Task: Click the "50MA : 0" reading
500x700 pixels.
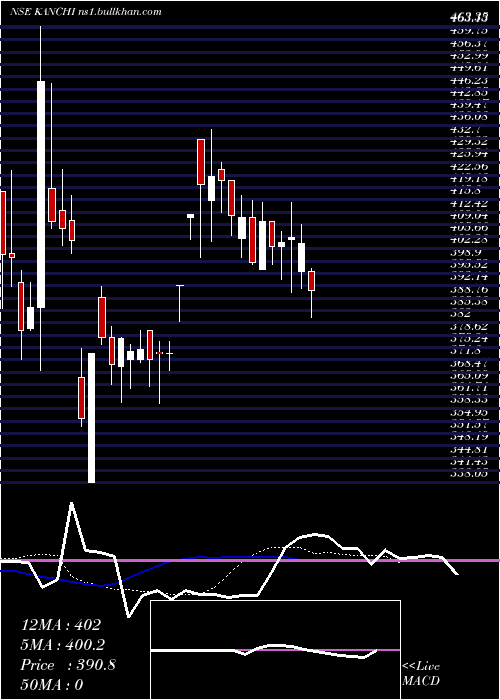Action: click(52, 685)
